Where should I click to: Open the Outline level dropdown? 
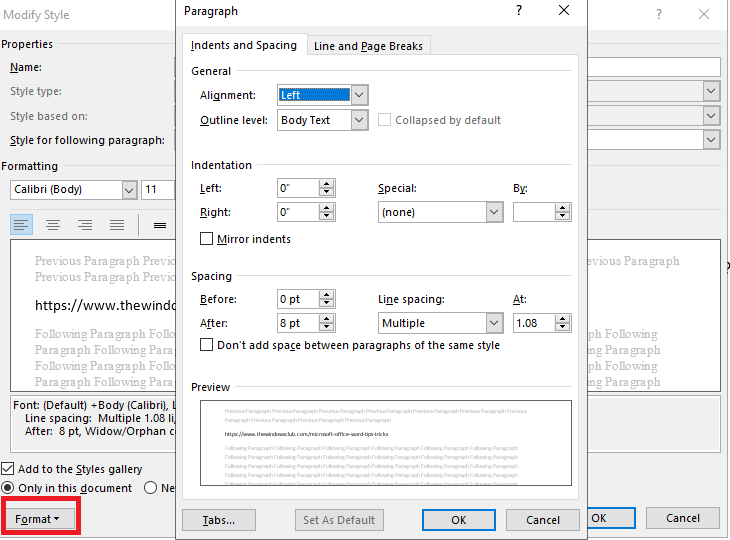pos(360,120)
